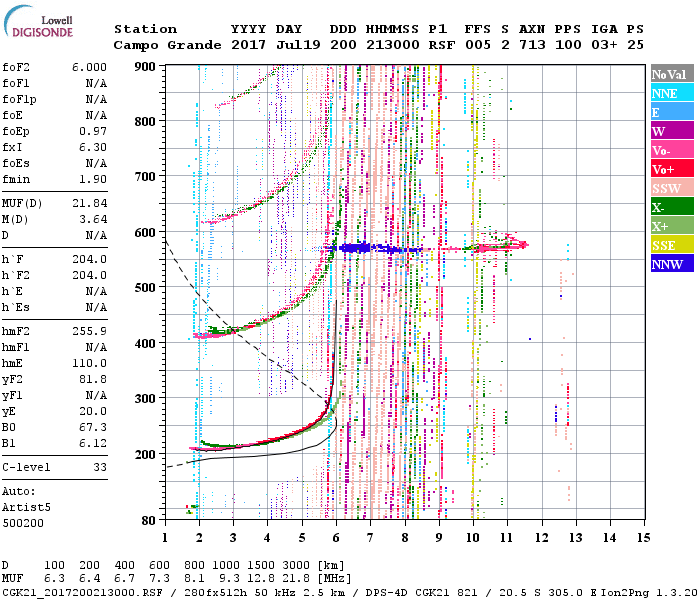Click the 500200 version code
The image size is (700, 600).
tap(23, 523)
